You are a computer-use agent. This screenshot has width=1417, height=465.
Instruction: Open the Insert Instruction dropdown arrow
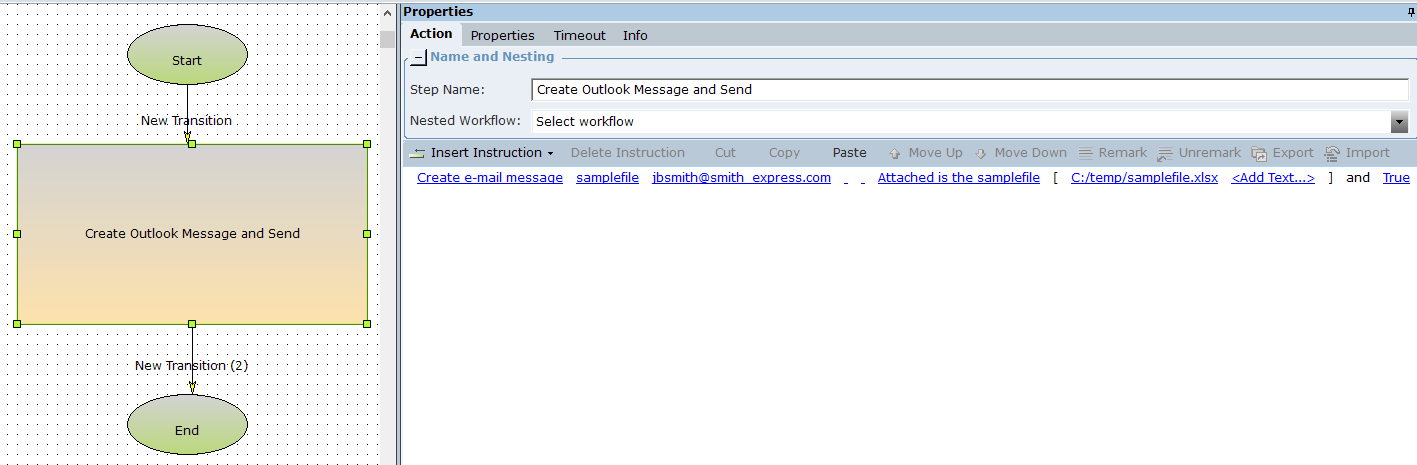coord(550,154)
